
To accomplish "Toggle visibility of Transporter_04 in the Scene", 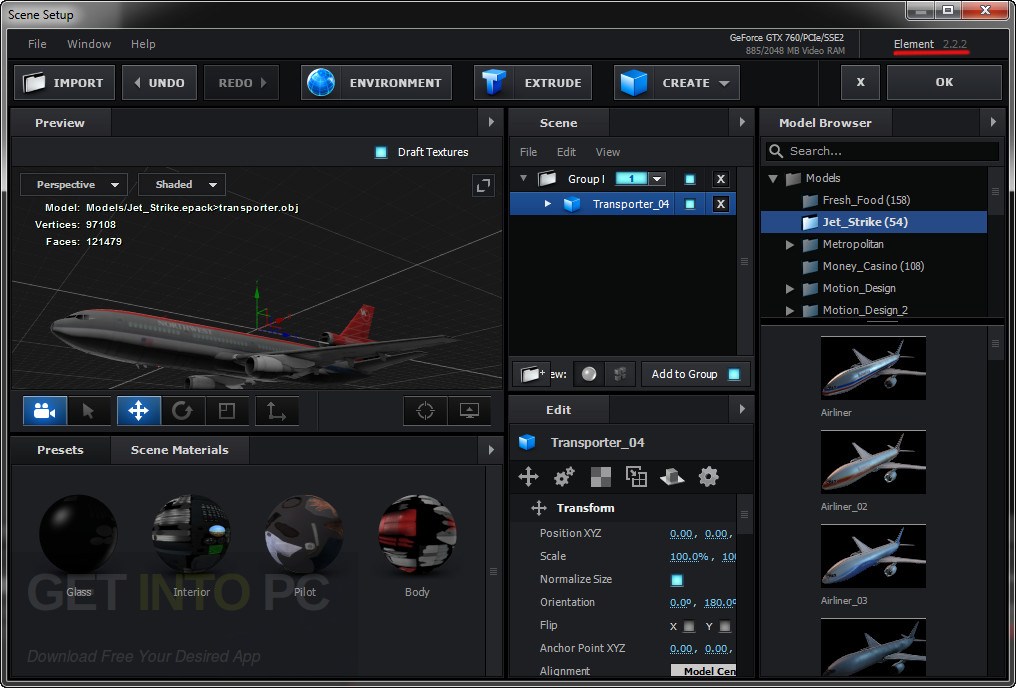I will coord(690,203).
